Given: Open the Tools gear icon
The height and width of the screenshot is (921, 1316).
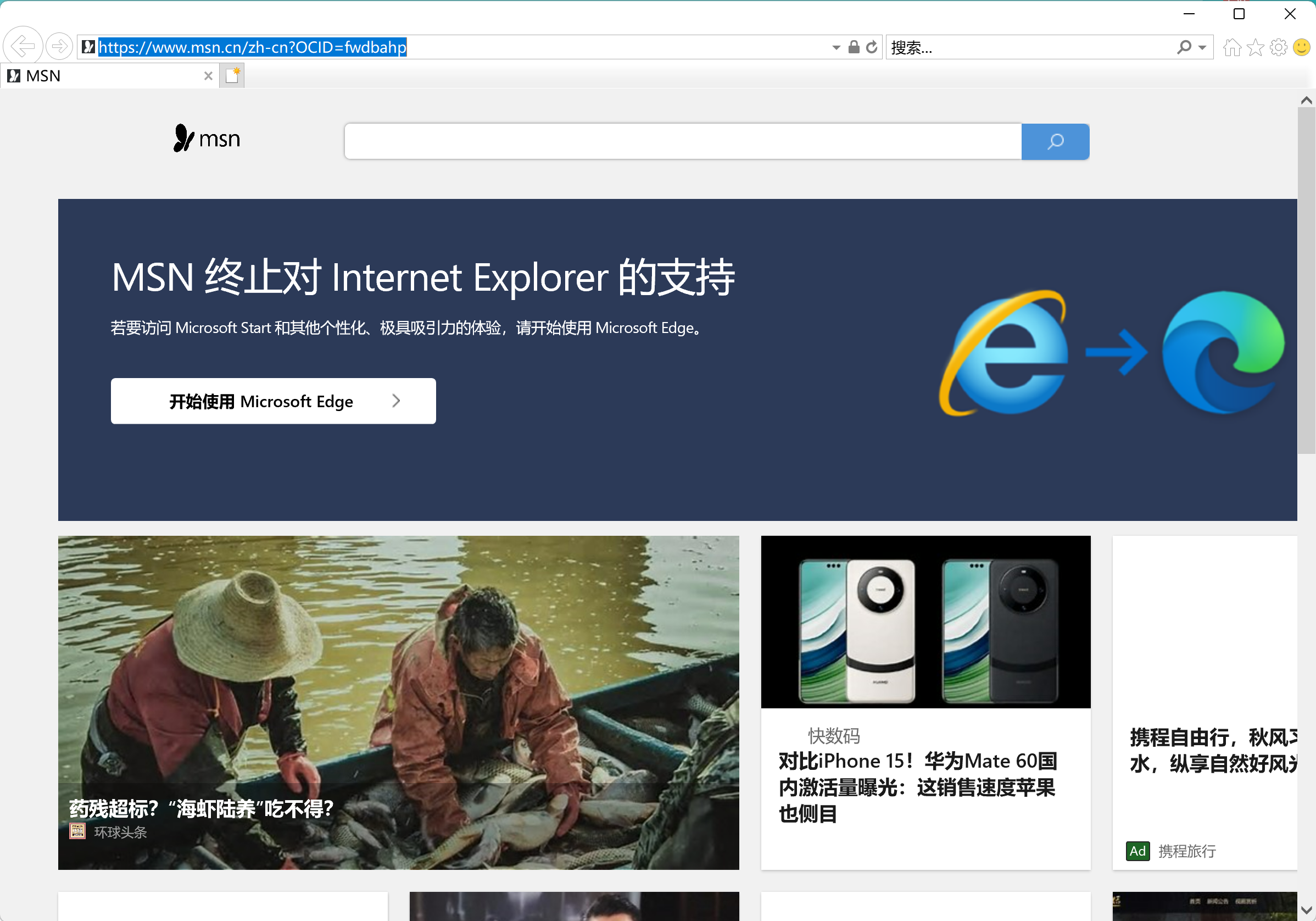Looking at the screenshot, I should (x=1278, y=47).
